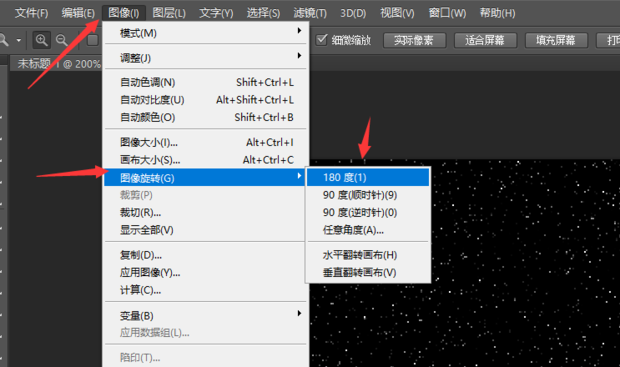This screenshot has height=367, width=620.
Task: Choose 计算(C)... menu entry
Action: coord(205,290)
